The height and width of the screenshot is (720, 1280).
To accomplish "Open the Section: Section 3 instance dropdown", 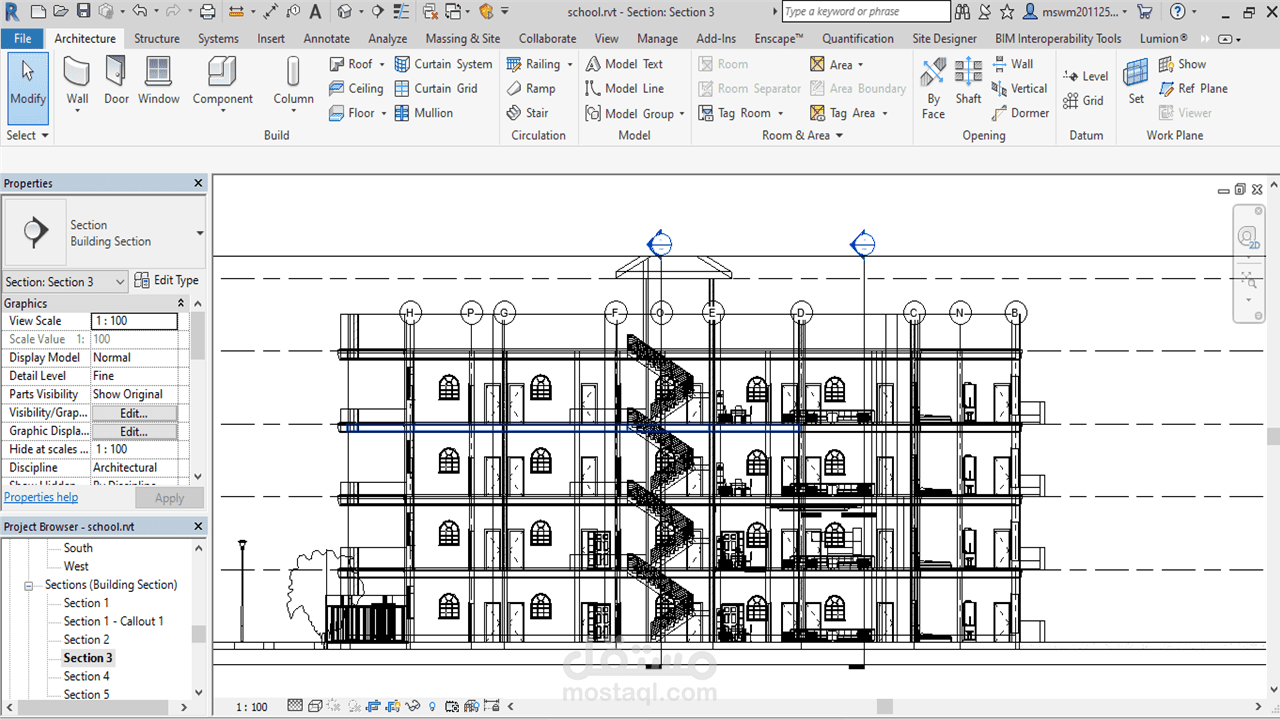I will (x=120, y=282).
